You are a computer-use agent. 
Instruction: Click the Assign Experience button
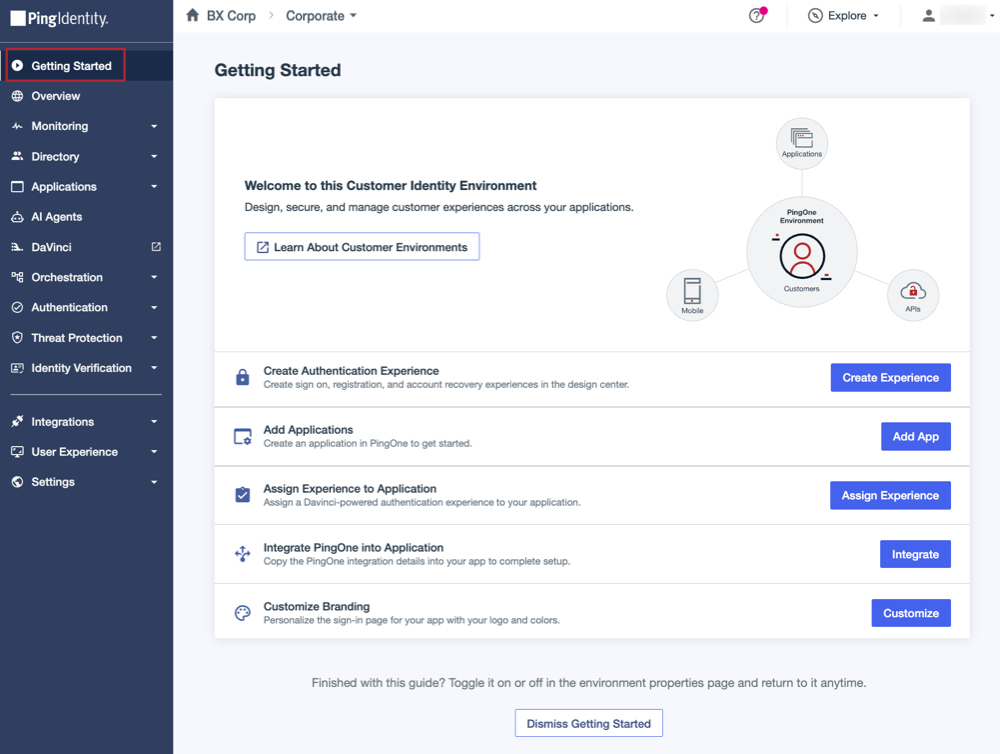pos(890,496)
